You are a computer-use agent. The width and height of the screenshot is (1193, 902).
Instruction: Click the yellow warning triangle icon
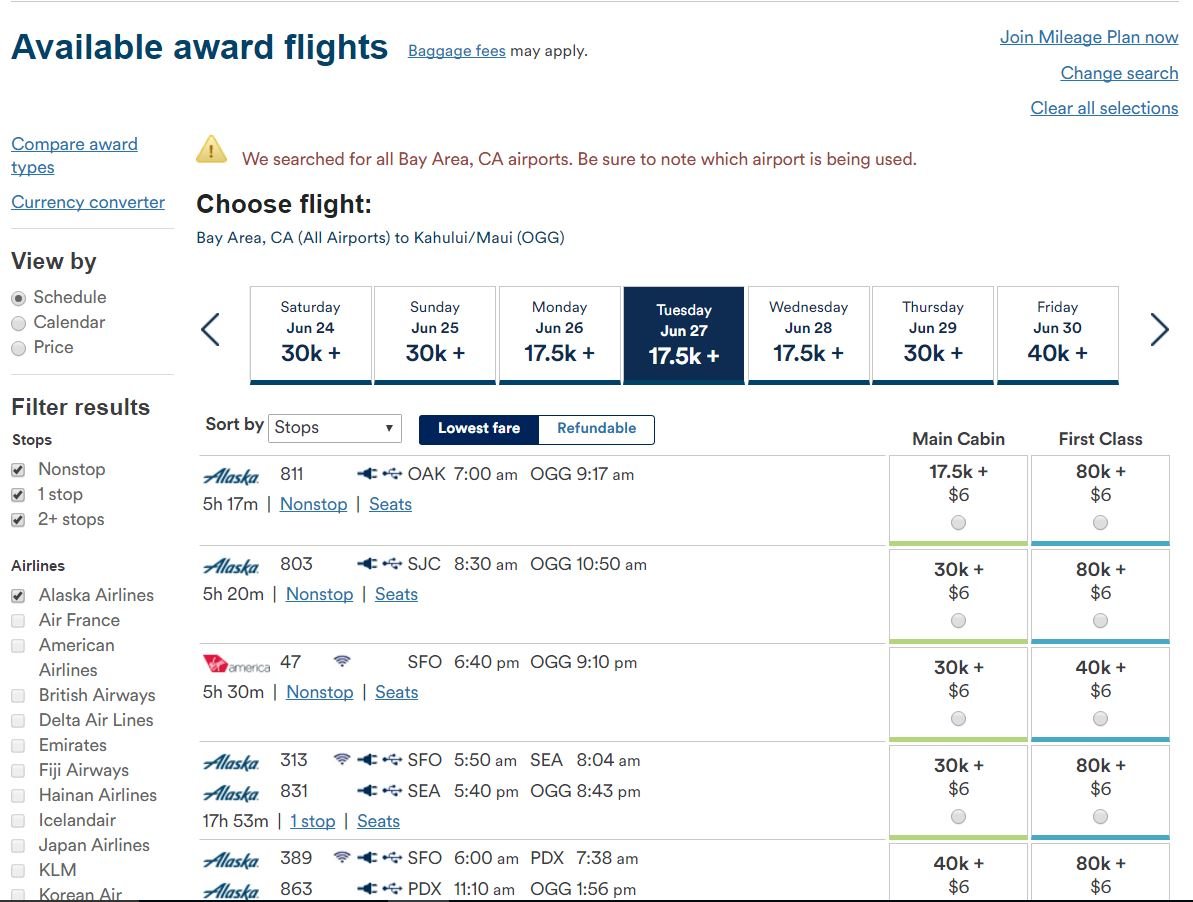coord(212,150)
